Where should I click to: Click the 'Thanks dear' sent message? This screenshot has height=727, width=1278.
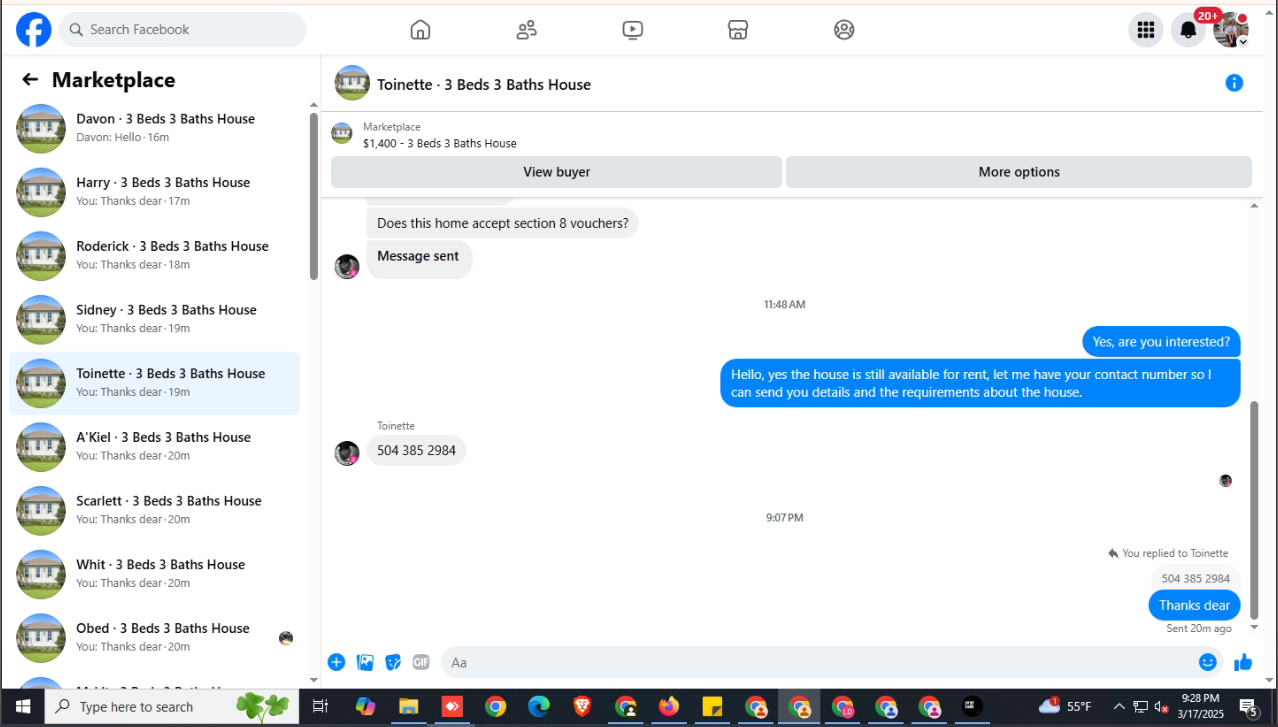point(1194,605)
